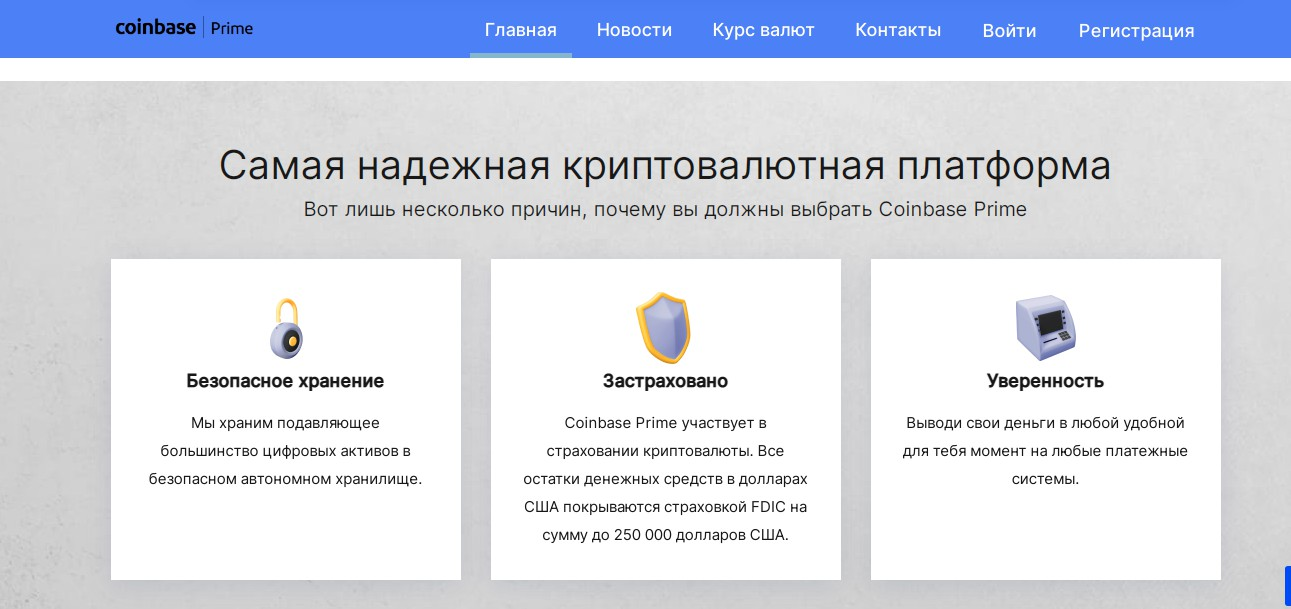Click the main page headline about the crypto platform
Image resolution: width=1291 pixels, height=609 pixels.
click(666, 164)
